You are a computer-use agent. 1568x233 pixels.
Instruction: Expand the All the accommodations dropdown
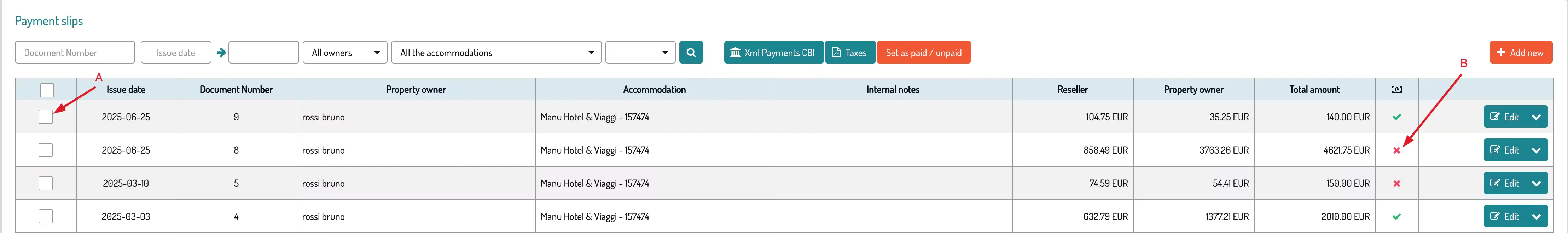pos(496,52)
